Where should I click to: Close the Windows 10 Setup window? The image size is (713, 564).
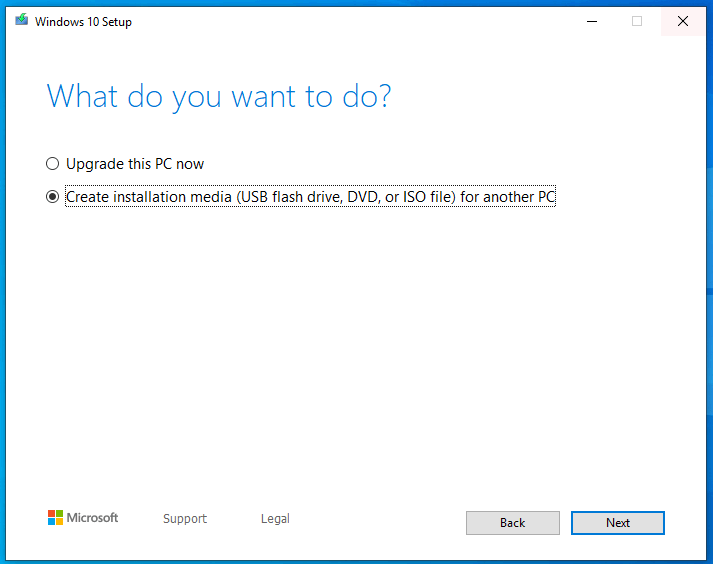(683, 21)
